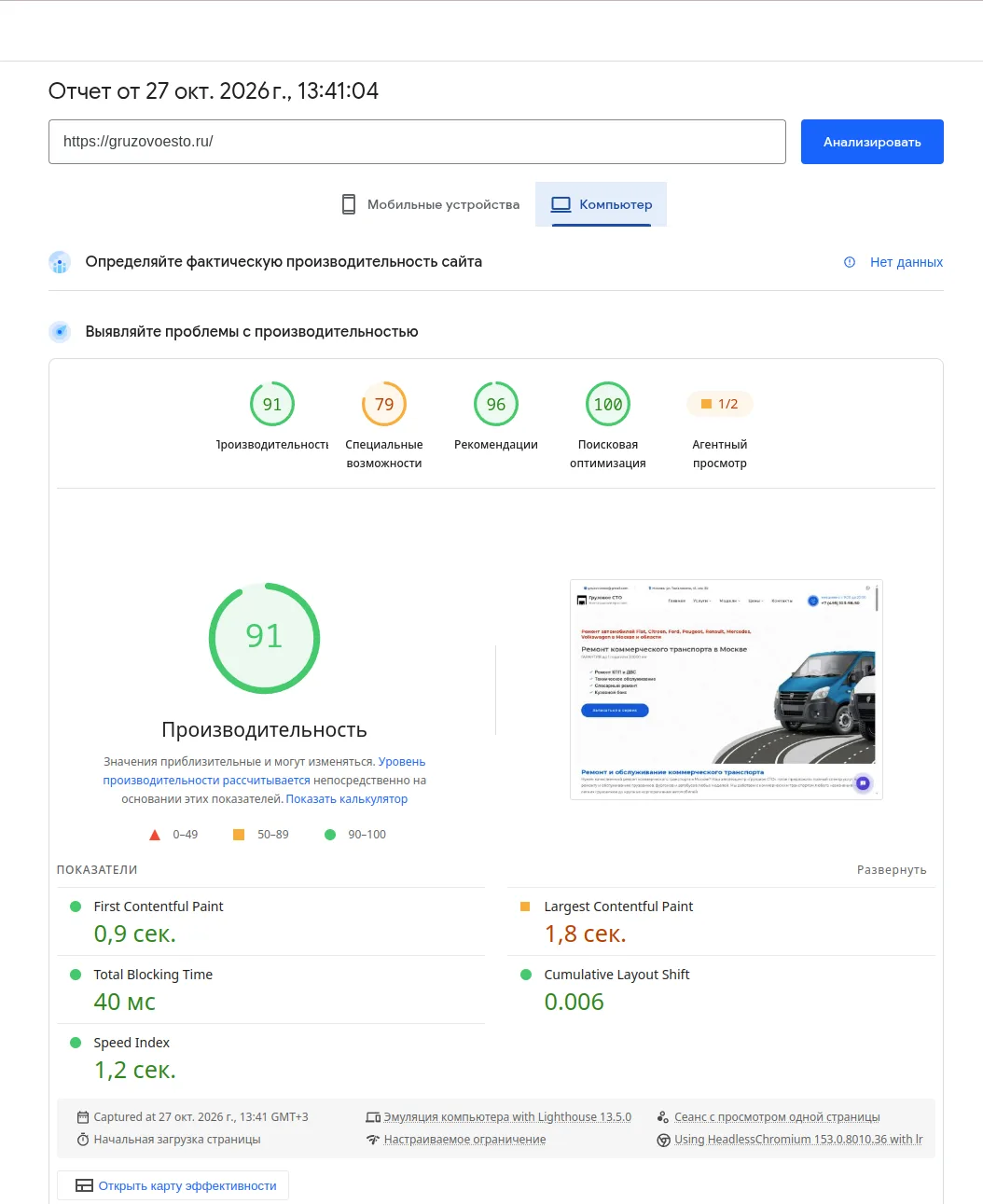Click Сеанс с просмотром одной страницы
Image resolution: width=983 pixels, height=1204 pixels.
777,1117
